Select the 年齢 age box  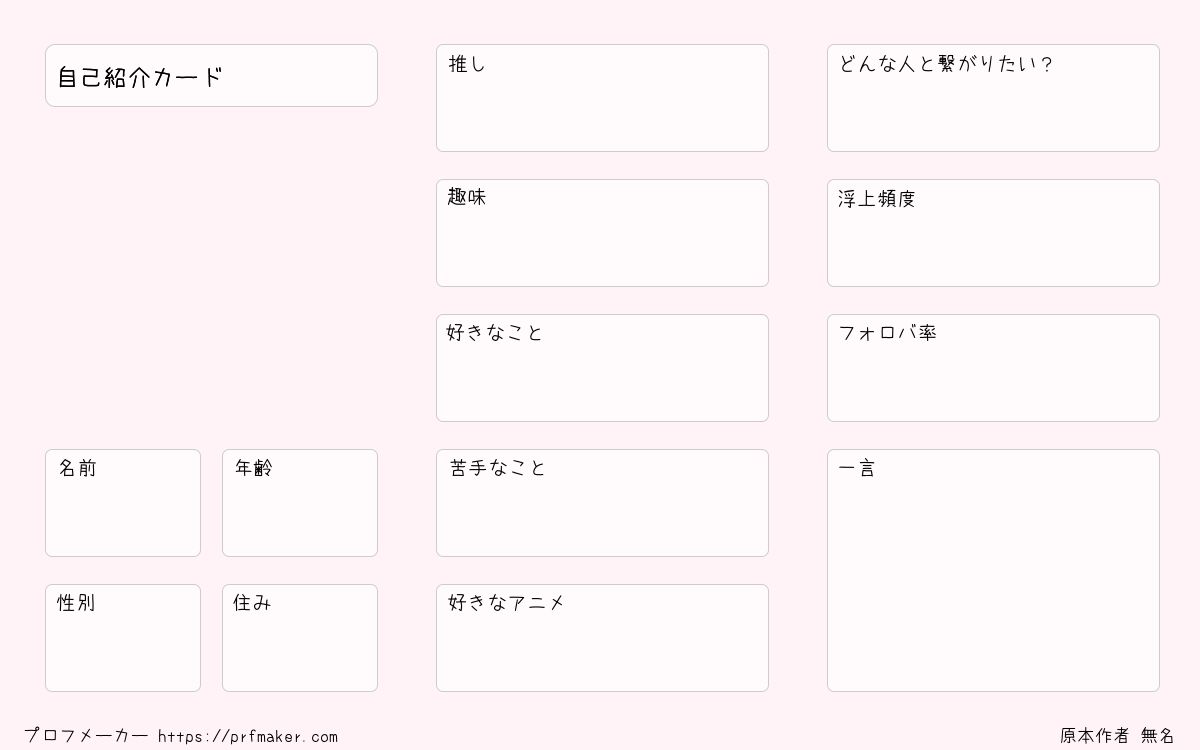pos(300,503)
